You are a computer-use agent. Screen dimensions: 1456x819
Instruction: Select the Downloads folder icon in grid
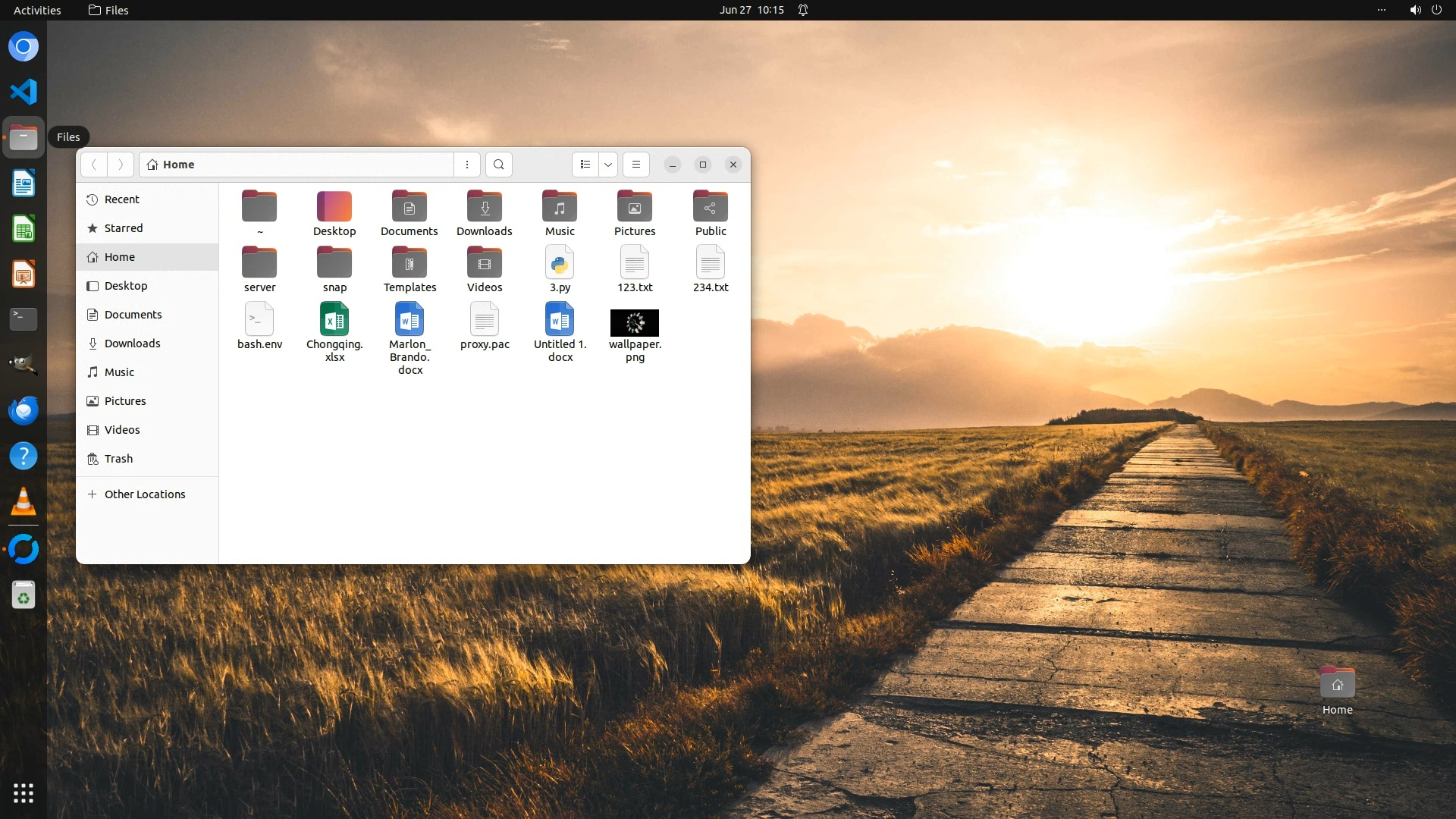point(485,207)
